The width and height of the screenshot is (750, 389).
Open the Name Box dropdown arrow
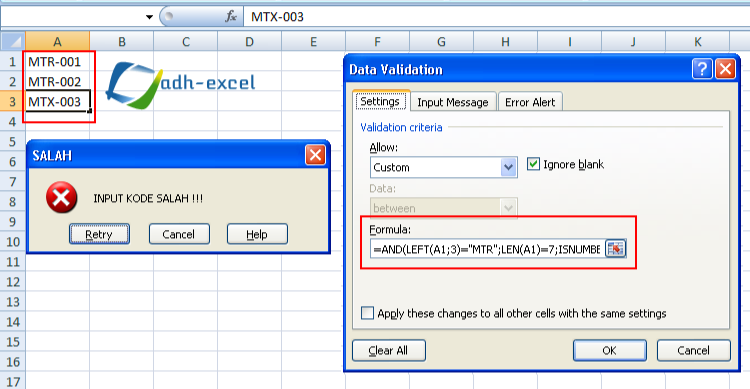click(149, 17)
